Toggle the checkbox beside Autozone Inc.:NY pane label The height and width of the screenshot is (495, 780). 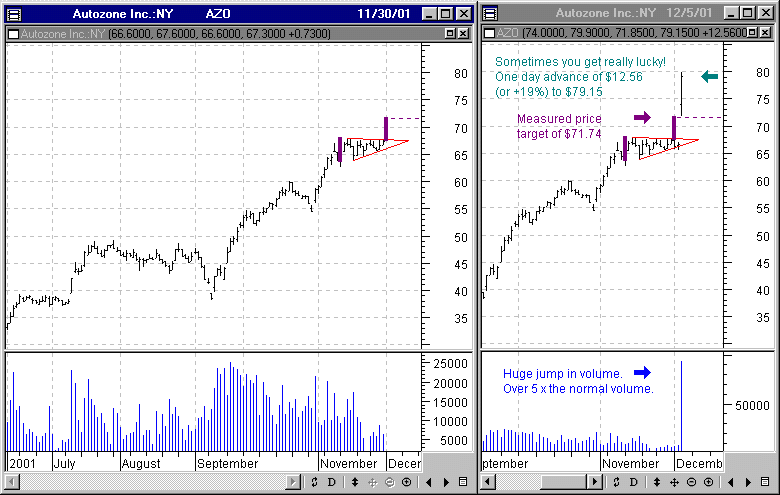tap(14, 34)
